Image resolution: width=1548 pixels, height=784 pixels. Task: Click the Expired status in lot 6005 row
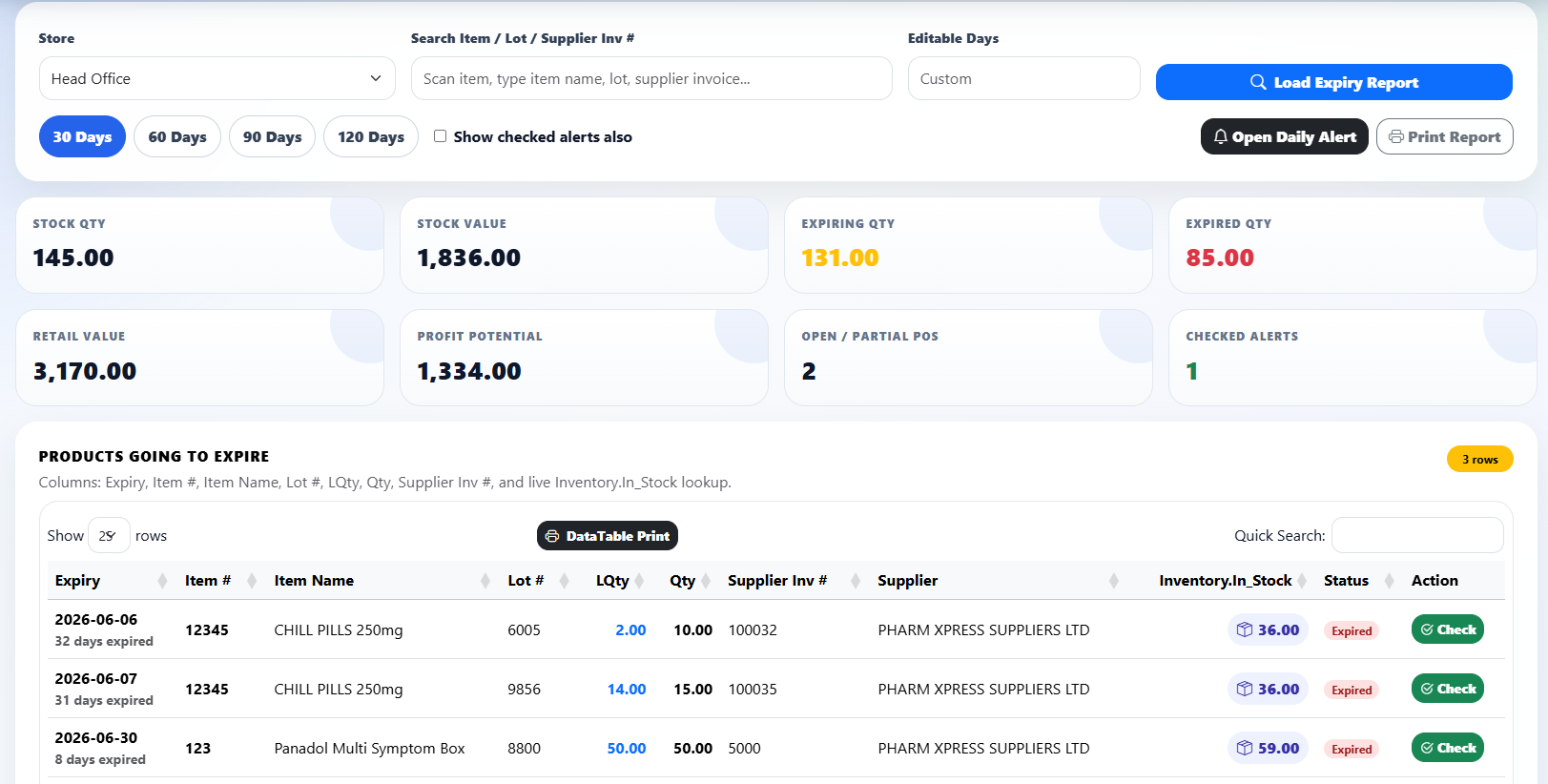tap(1352, 631)
